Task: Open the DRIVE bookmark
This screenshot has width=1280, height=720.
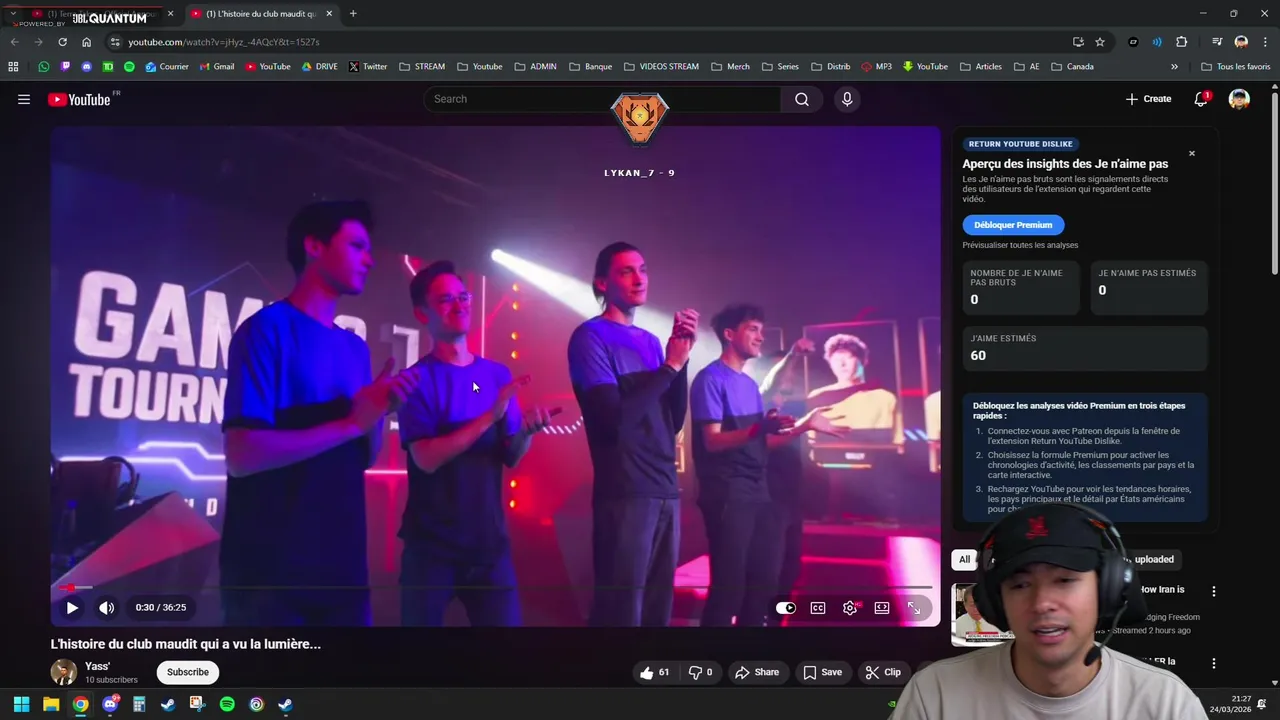Action: 319,67
